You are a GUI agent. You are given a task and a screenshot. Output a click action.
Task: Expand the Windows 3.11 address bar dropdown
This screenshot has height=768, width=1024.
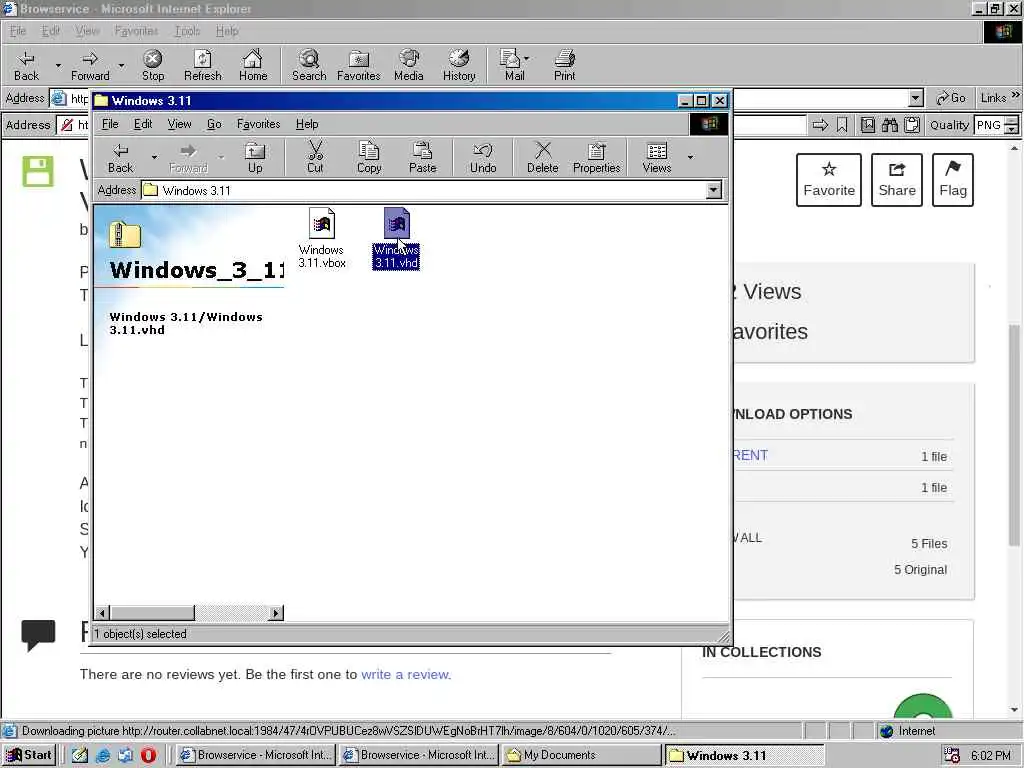pos(714,190)
